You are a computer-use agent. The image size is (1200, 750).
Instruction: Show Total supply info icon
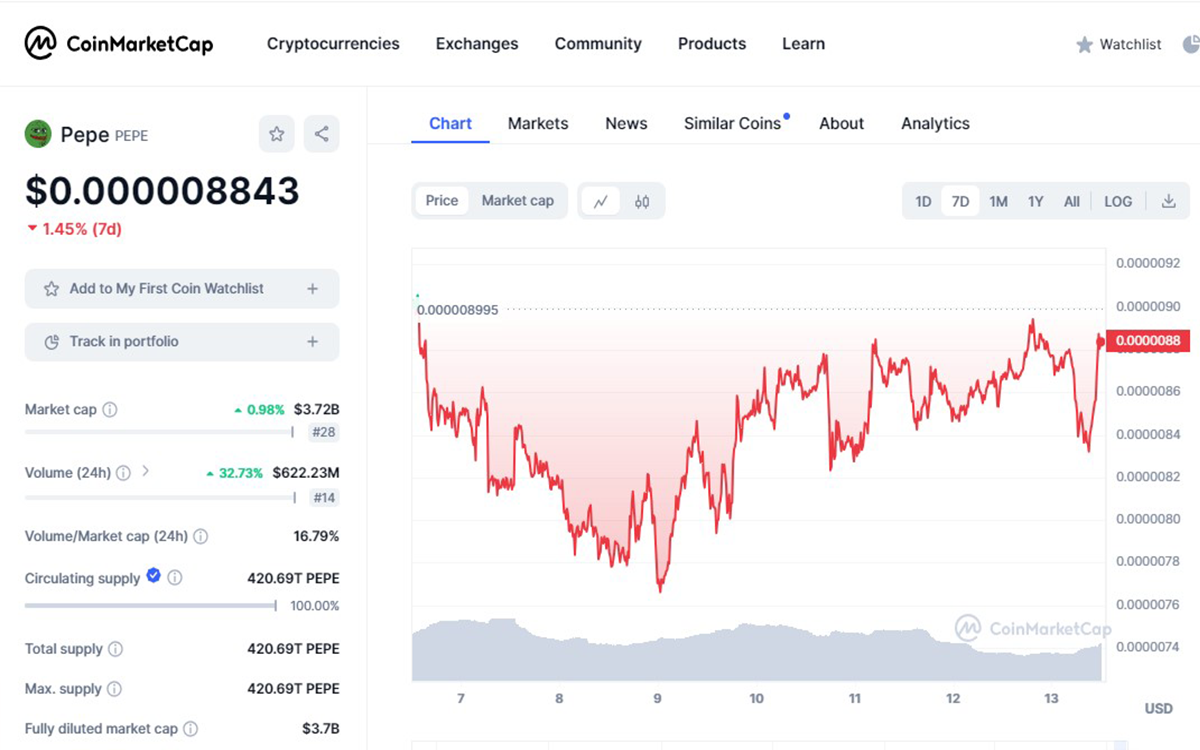(x=115, y=649)
